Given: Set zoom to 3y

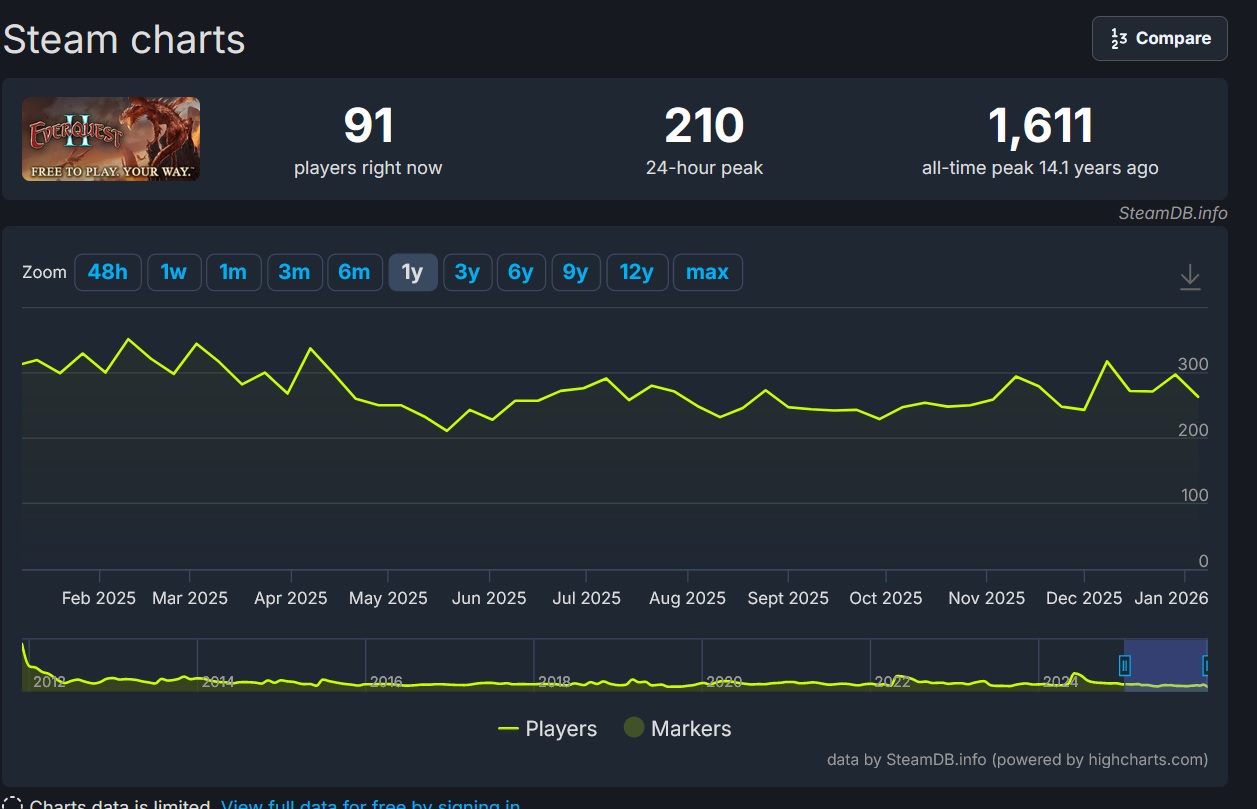Looking at the screenshot, I should tap(467, 272).
